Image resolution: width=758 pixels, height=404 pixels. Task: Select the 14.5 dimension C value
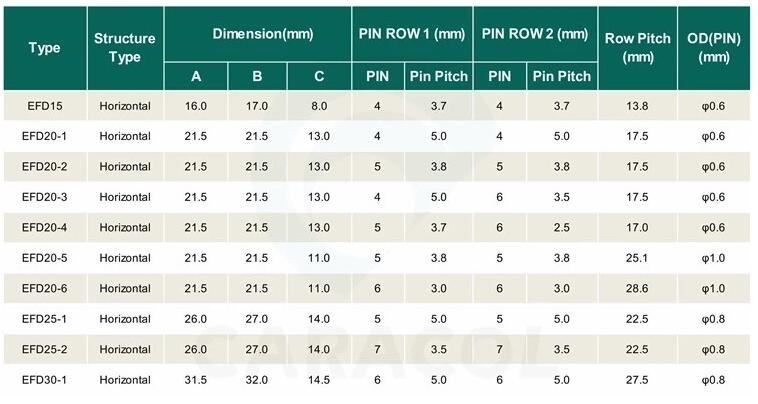[319, 381]
